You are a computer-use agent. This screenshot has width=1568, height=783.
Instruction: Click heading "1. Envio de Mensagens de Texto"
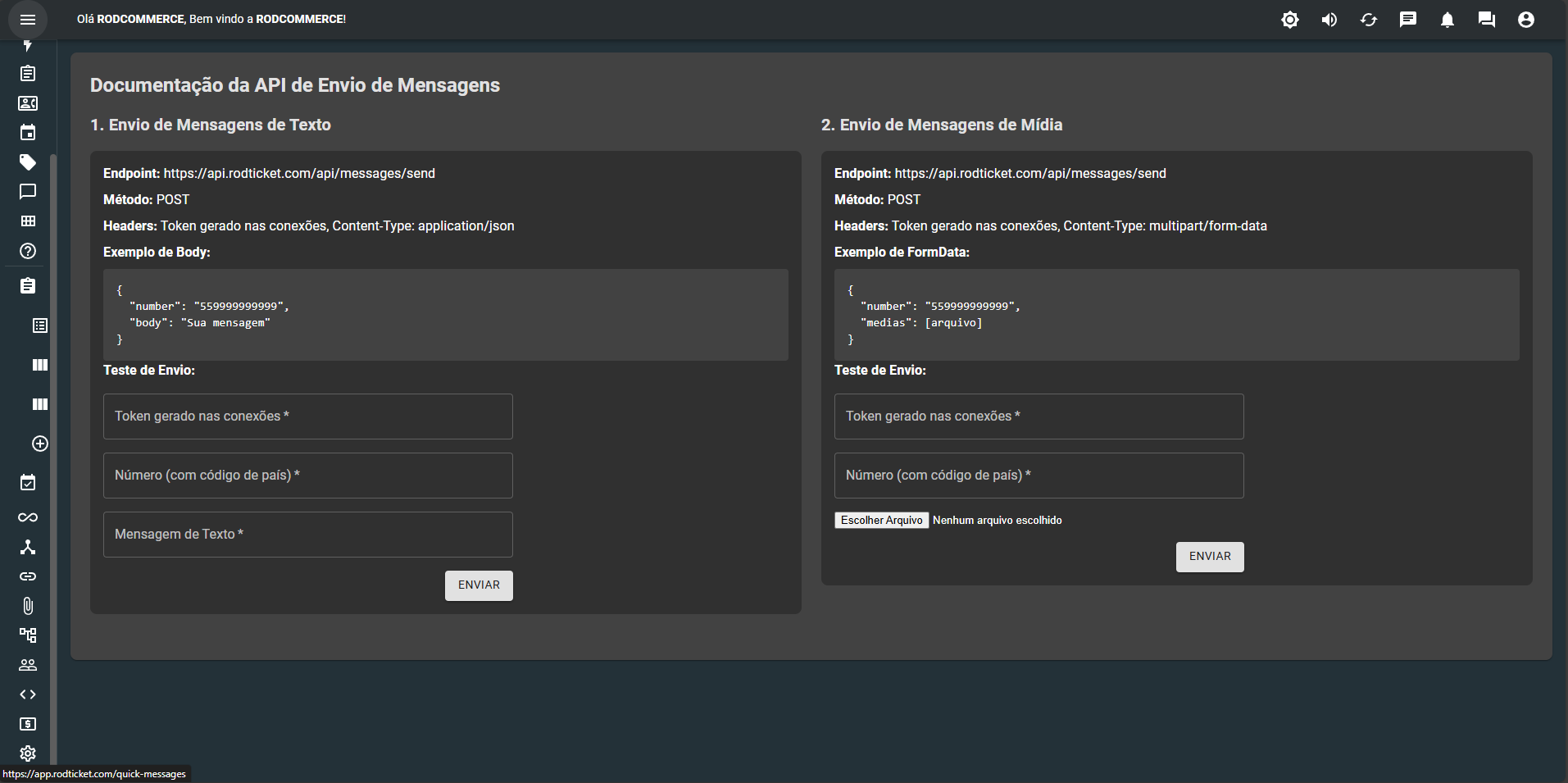click(211, 125)
